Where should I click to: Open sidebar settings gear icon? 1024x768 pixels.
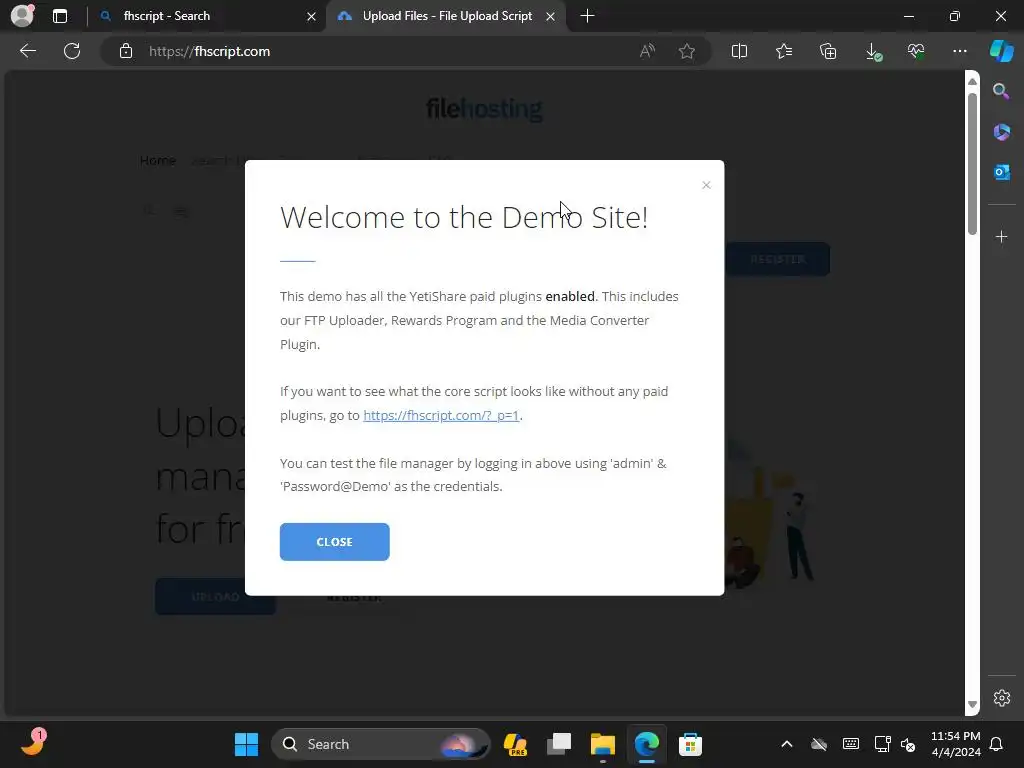tap(1001, 697)
